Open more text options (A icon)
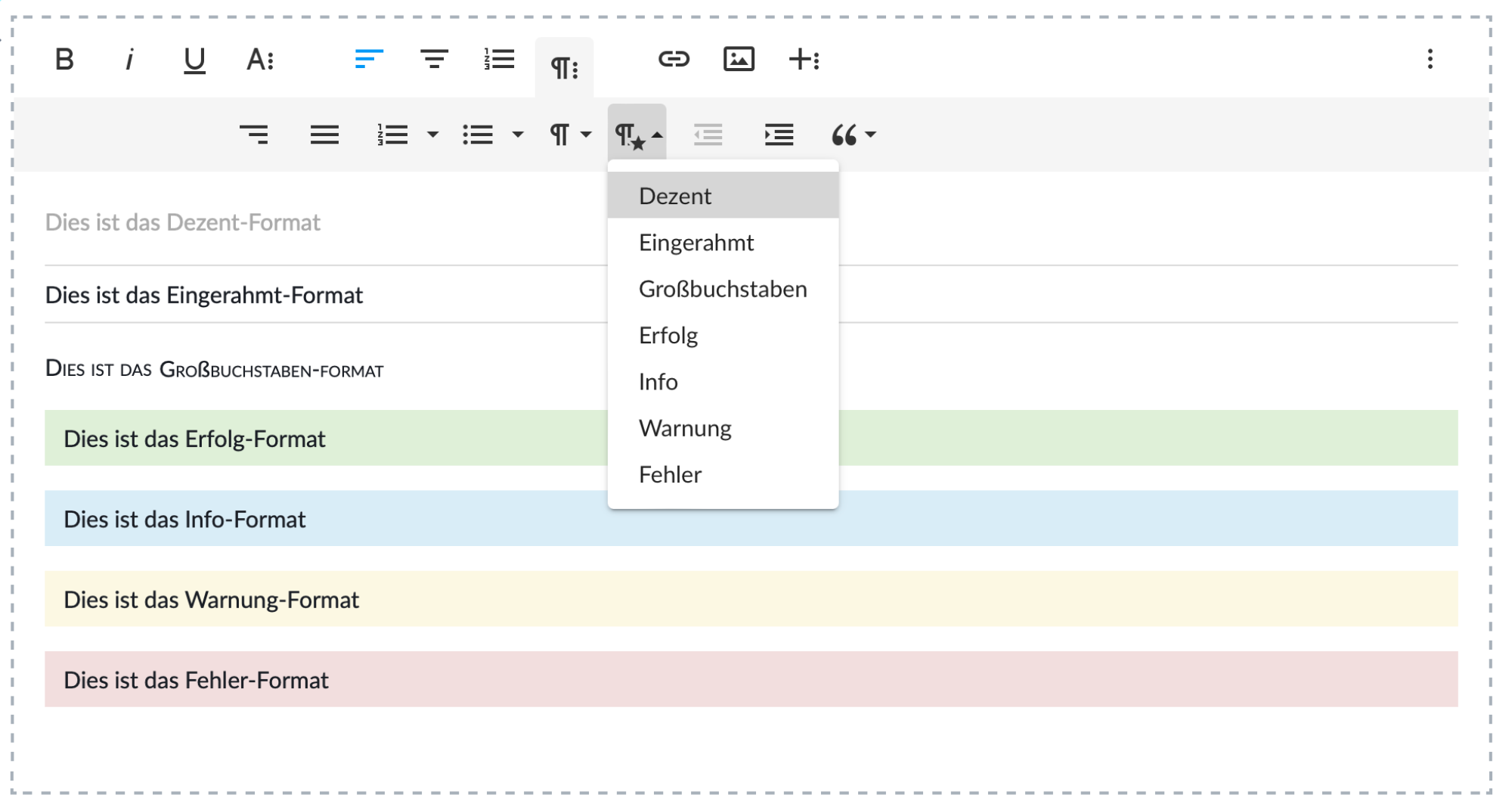 (260, 59)
